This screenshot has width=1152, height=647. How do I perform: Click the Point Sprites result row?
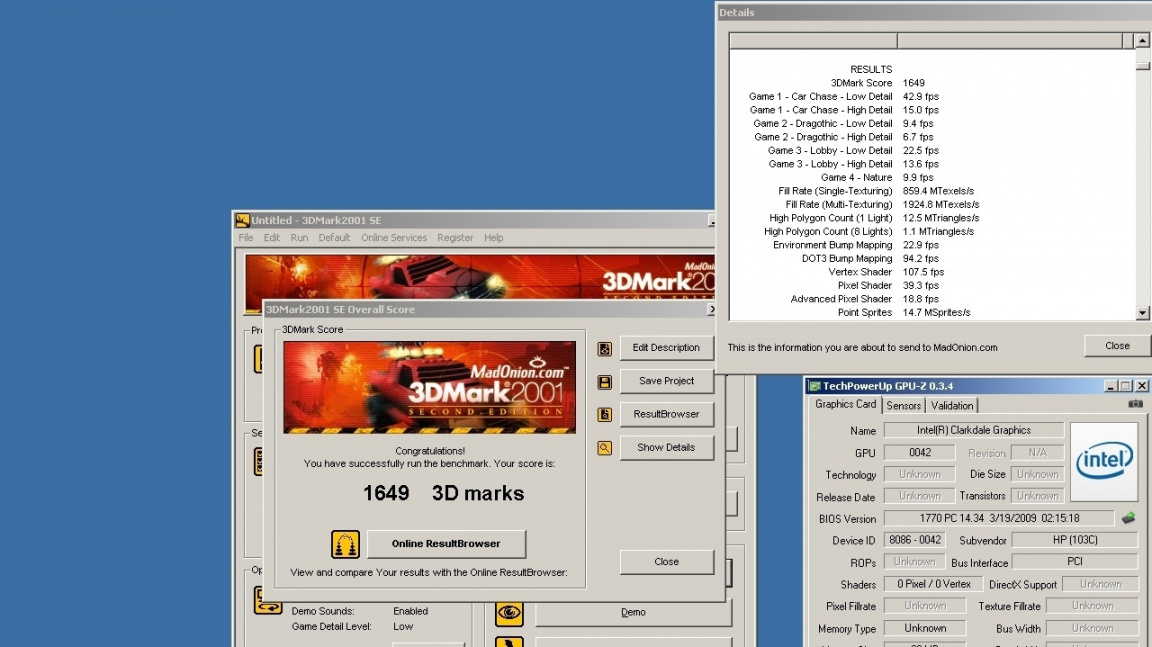point(904,313)
